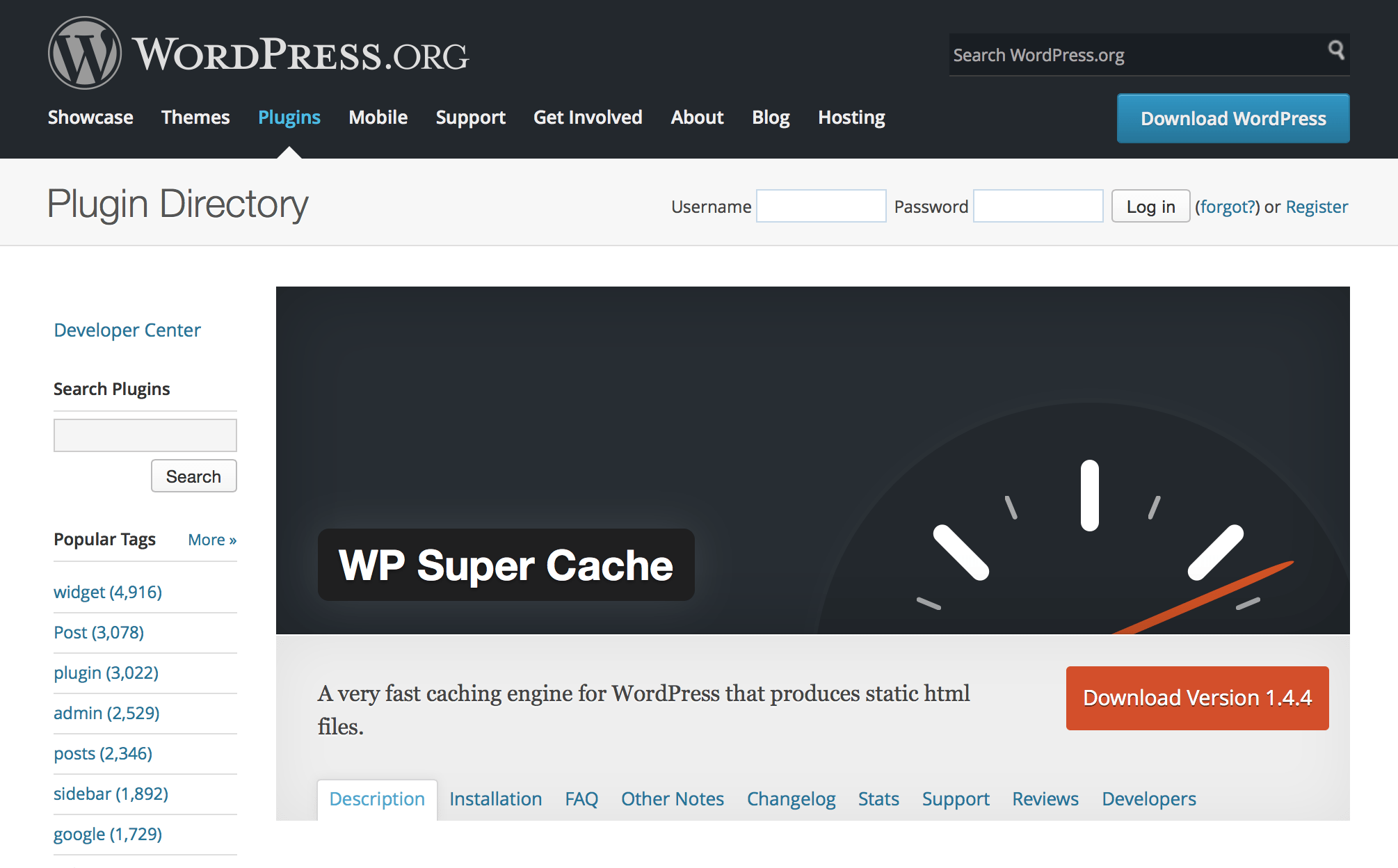Click the Search Plugins search button
Image resolution: width=1398 pixels, height=868 pixels.
(x=194, y=476)
